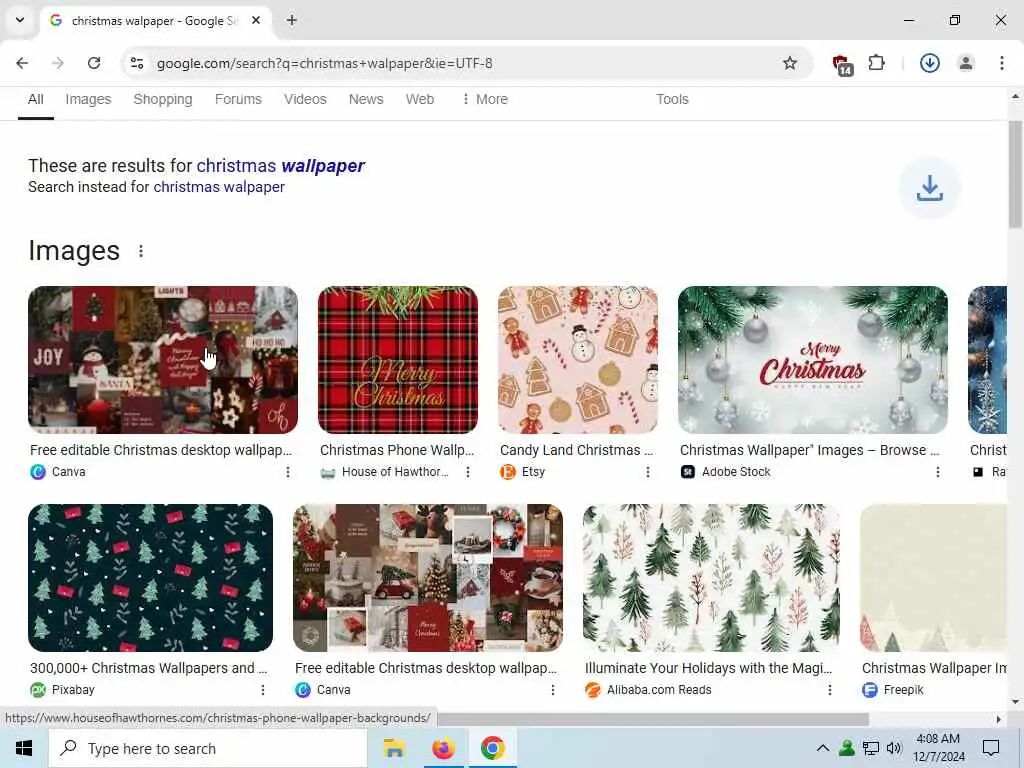1024x768 pixels.
Task: Open more options for first Canva result
Action: pyautogui.click(x=288, y=472)
